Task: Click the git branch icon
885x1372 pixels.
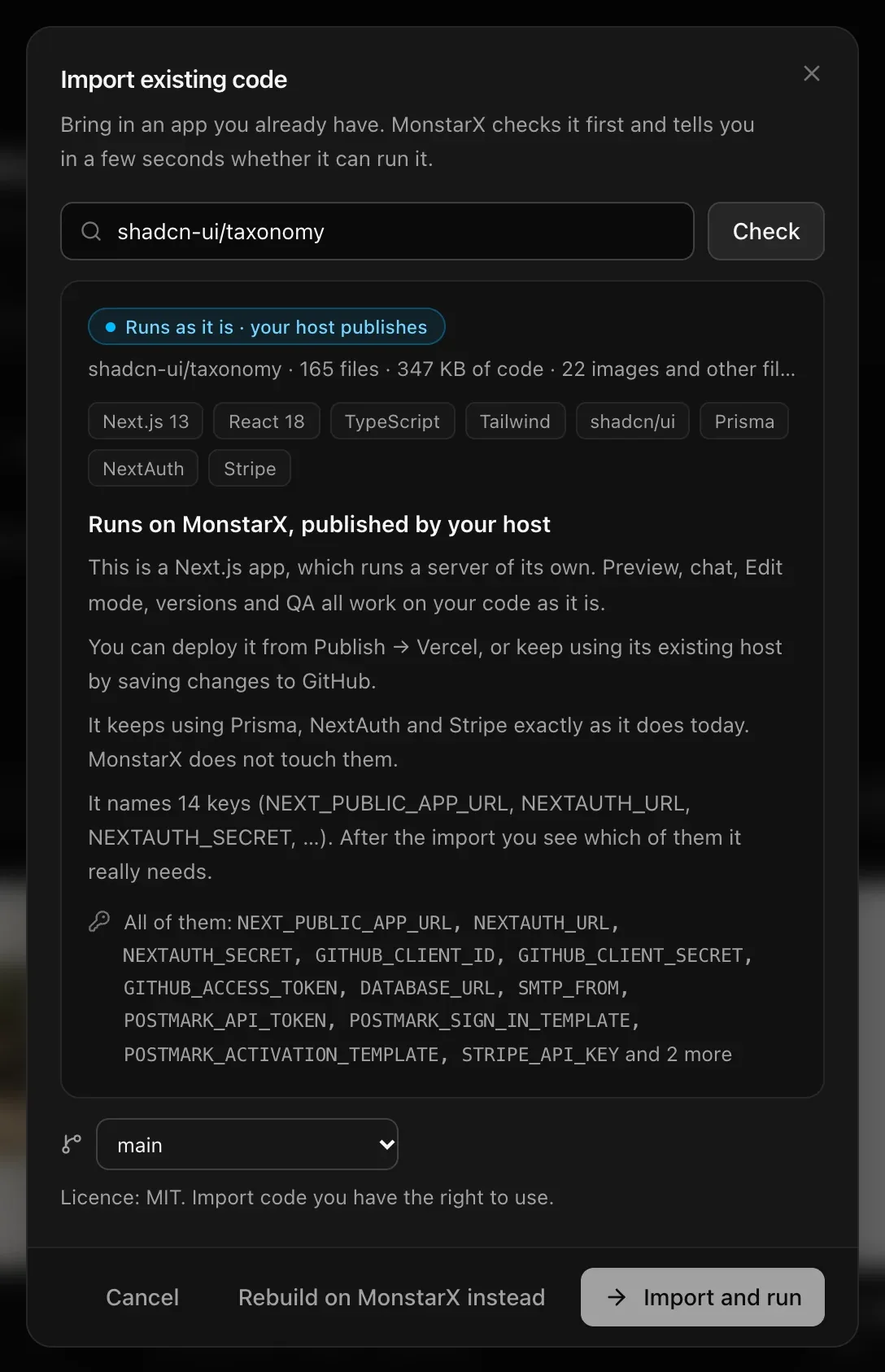Action: pos(72,1144)
